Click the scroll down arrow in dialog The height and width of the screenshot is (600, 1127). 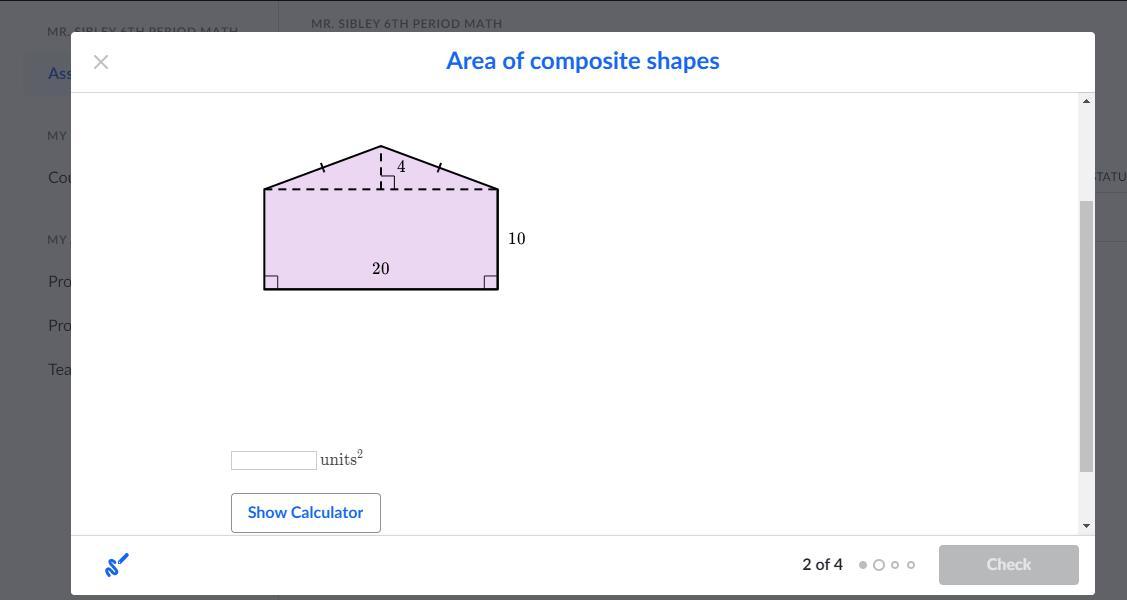[1086, 526]
